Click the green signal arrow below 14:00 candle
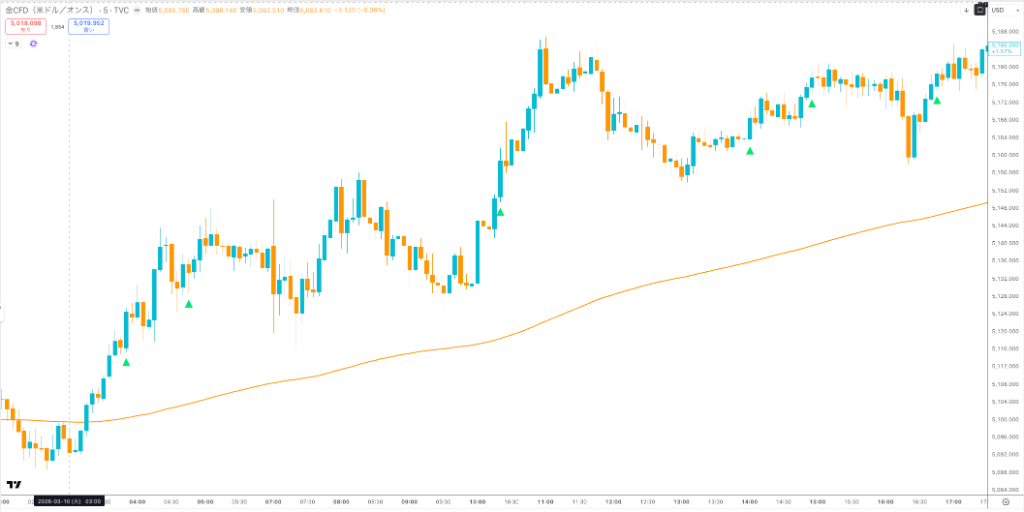Viewport: 1024px width, 512px height. (750, 151)
